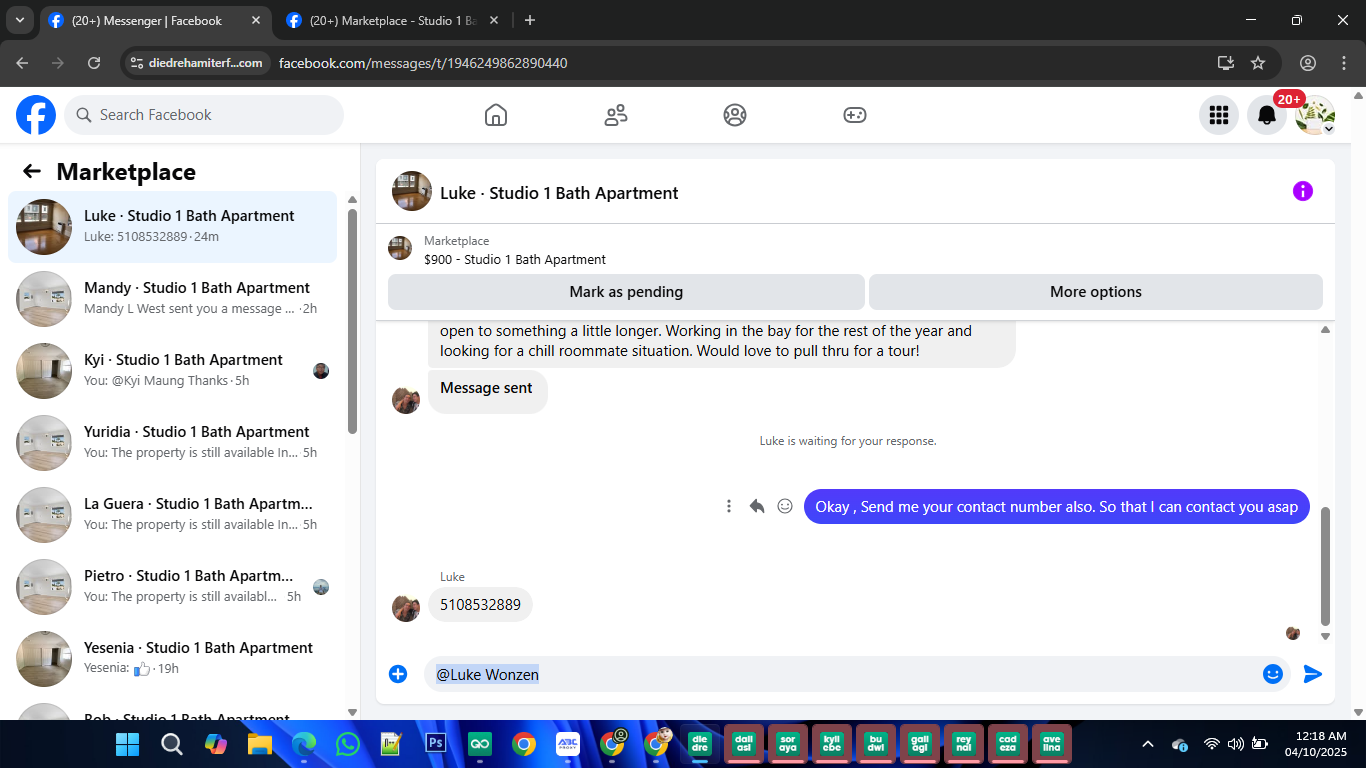The image size is (1366, 768).
Task: Open the volume control in system tray
Action: pyautogui.click(x=1235, y=744)
